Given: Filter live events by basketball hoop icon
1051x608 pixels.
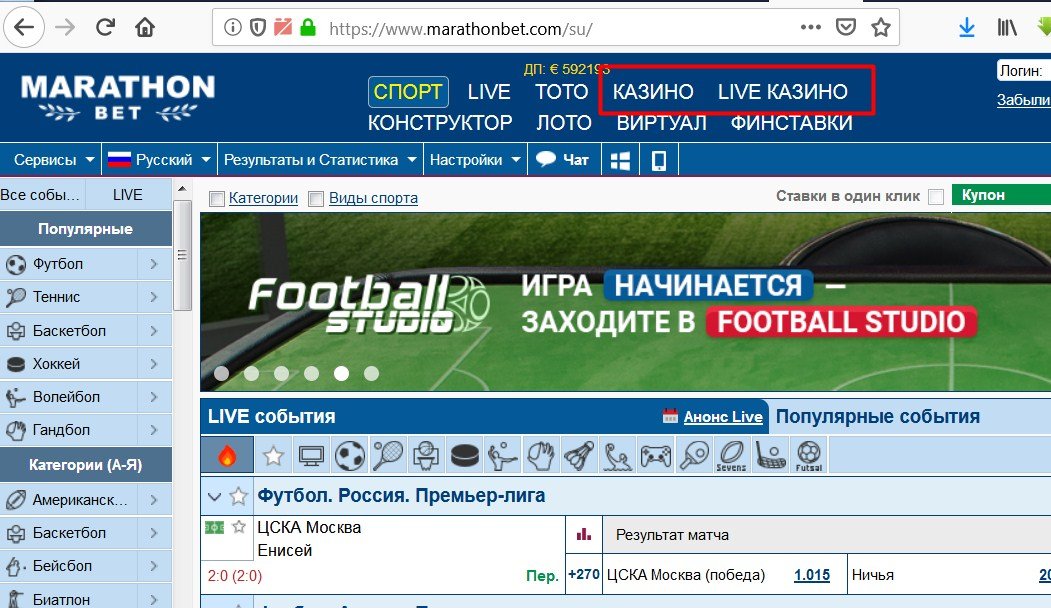Looking at the screenshot, I should point(426,456).
